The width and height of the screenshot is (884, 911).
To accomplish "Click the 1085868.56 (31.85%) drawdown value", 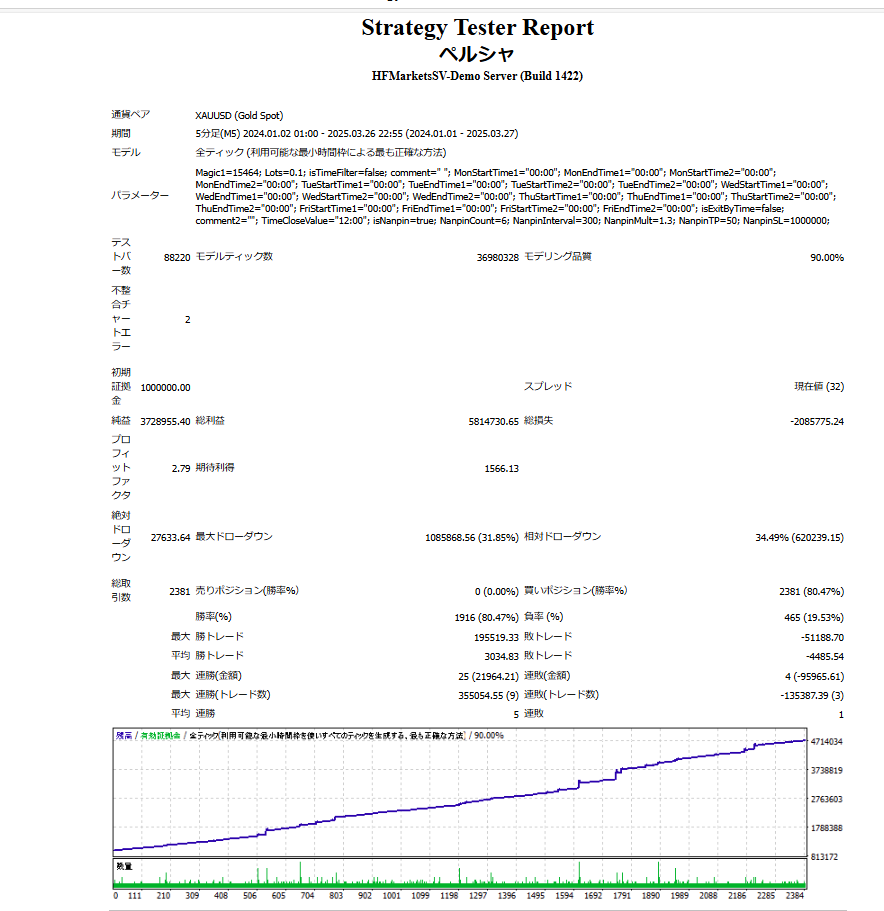I will (472, 537).
